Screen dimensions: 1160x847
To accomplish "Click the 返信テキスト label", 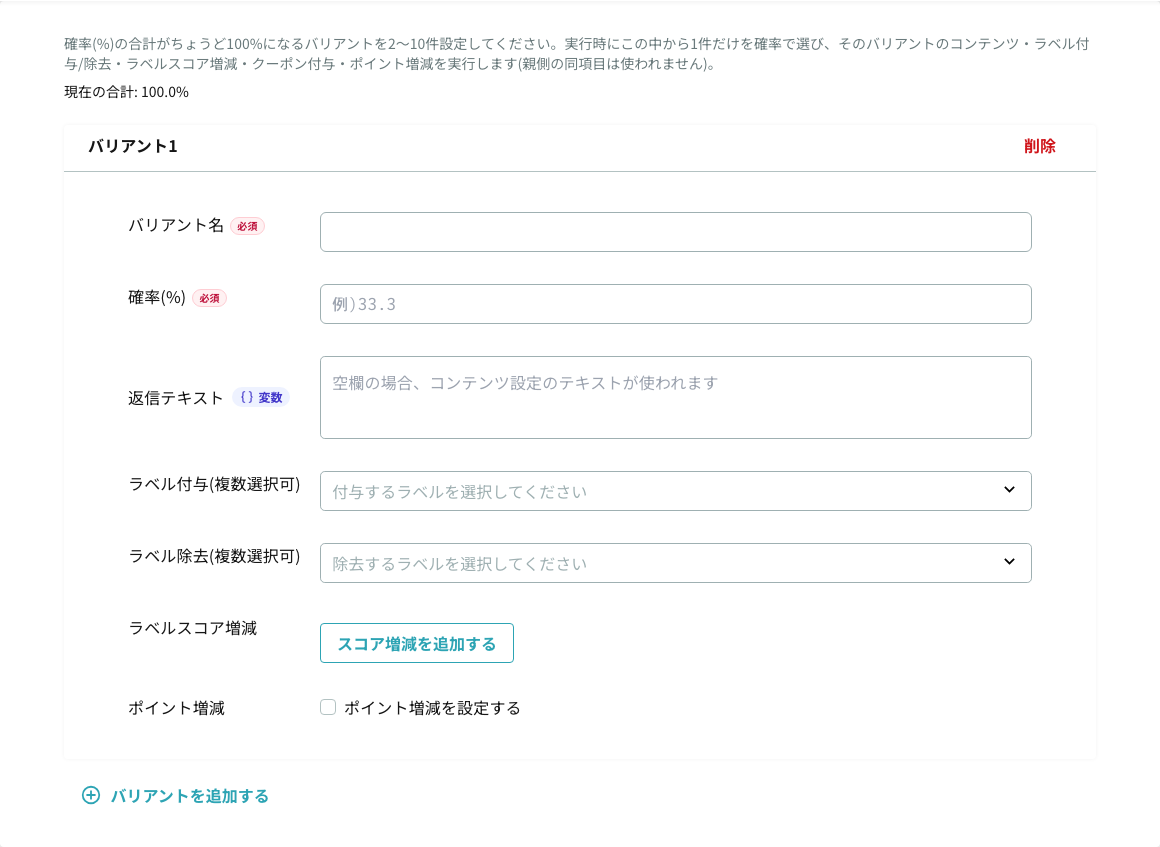I will [x=175, y=398].
